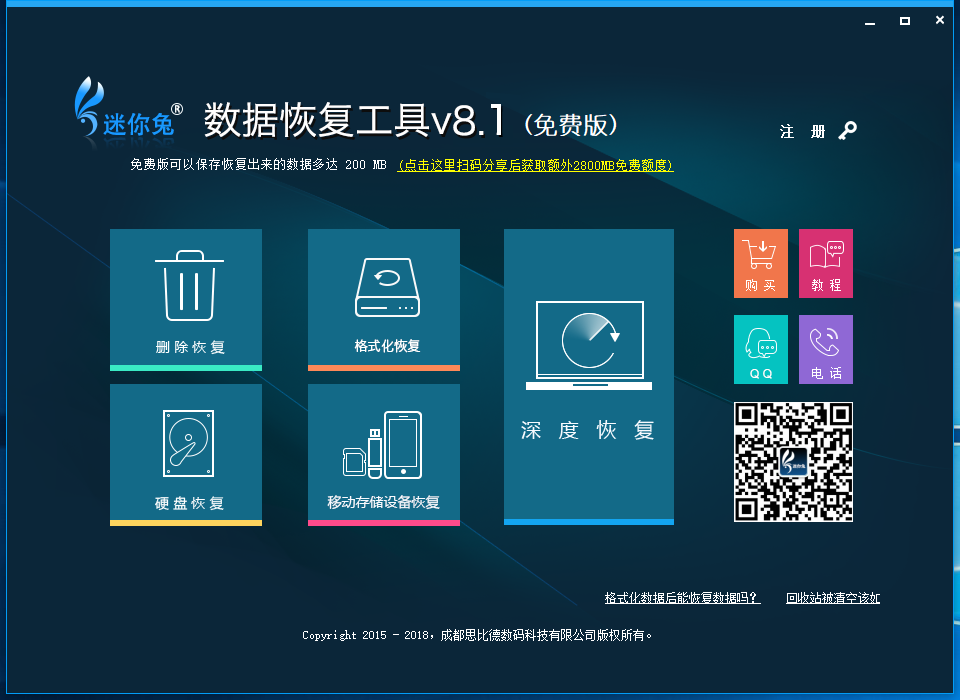Click the 电话 phone support icon

(825, 349)
